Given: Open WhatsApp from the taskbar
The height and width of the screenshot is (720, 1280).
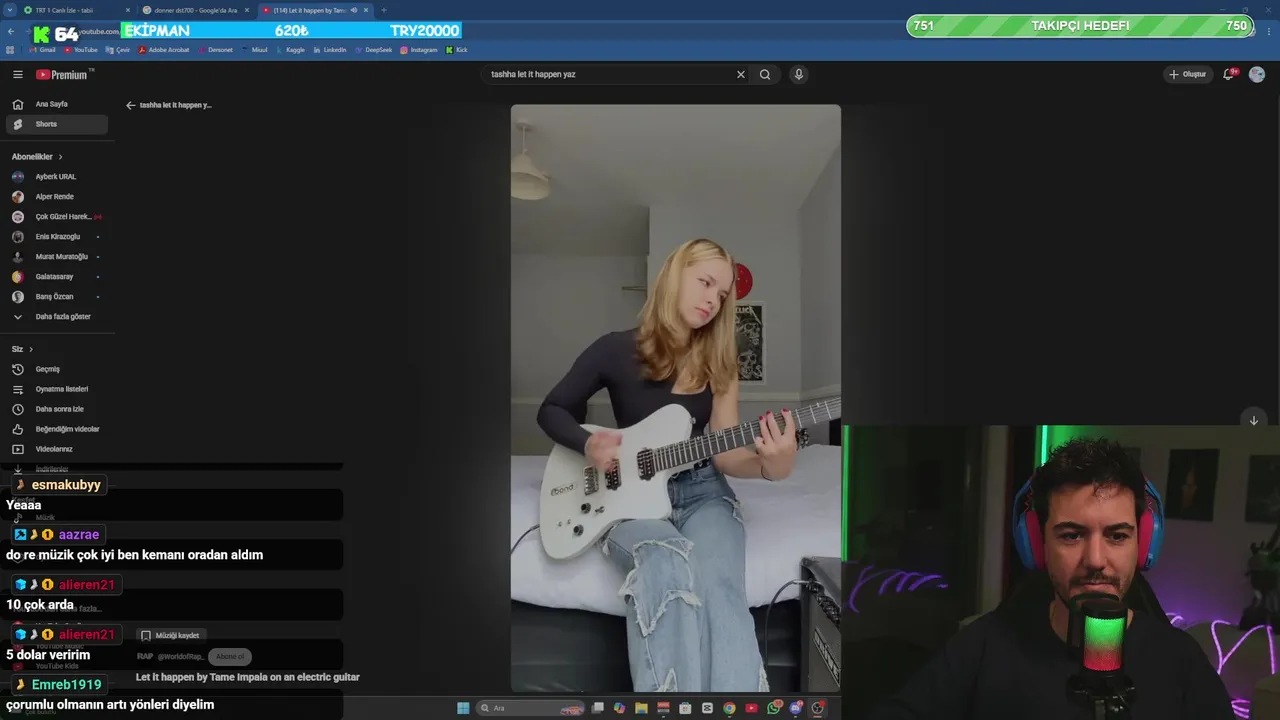Looking at the screenshot, I should (774, 707).
